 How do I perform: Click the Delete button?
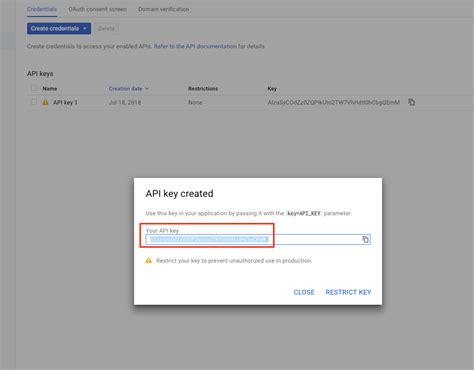point(106,29)
